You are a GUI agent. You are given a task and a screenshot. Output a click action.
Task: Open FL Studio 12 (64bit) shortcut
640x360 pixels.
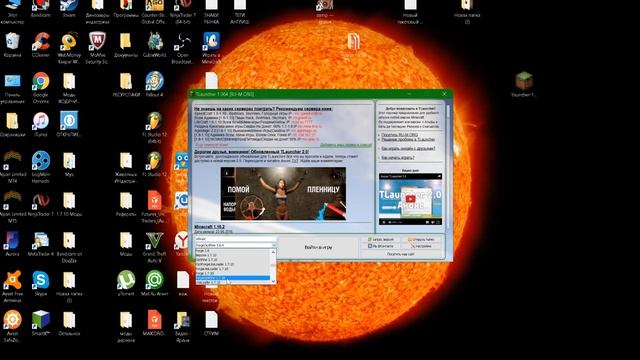click(x=154, y=128)
